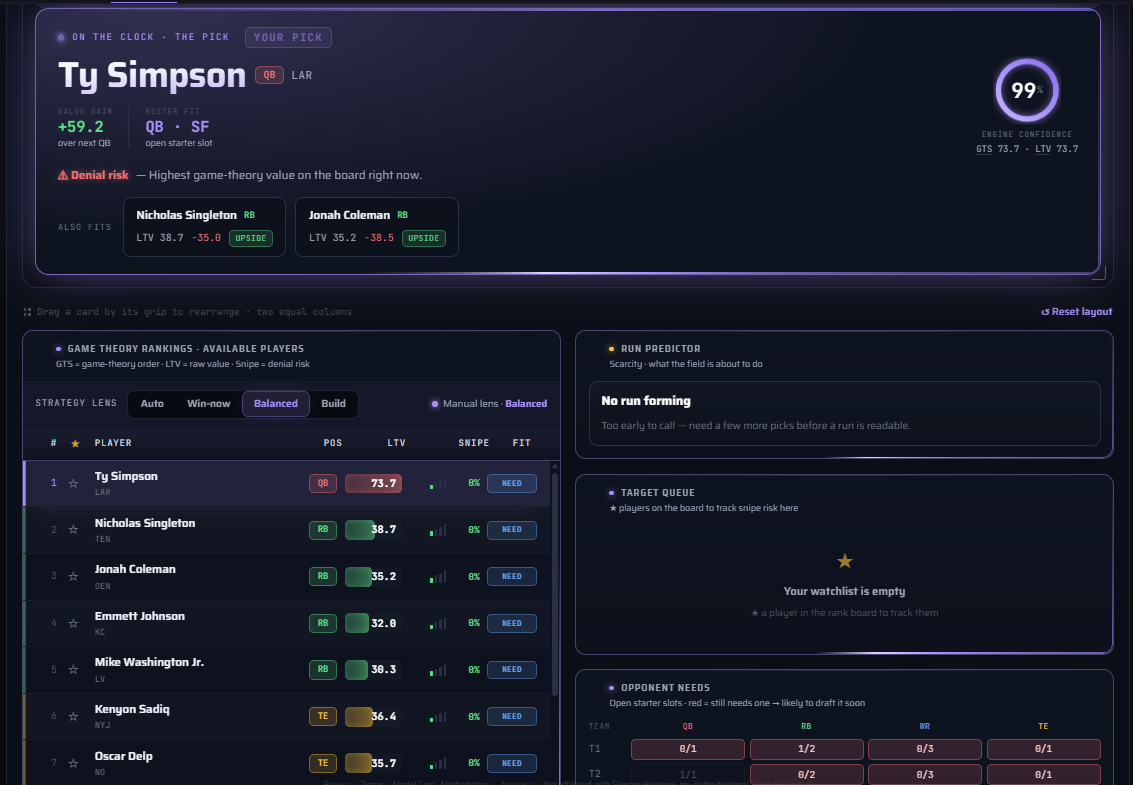The width and height of the screenshot is (1133, 785).
Task: Sort by the SNIPE column header
Action: point(473,442)
